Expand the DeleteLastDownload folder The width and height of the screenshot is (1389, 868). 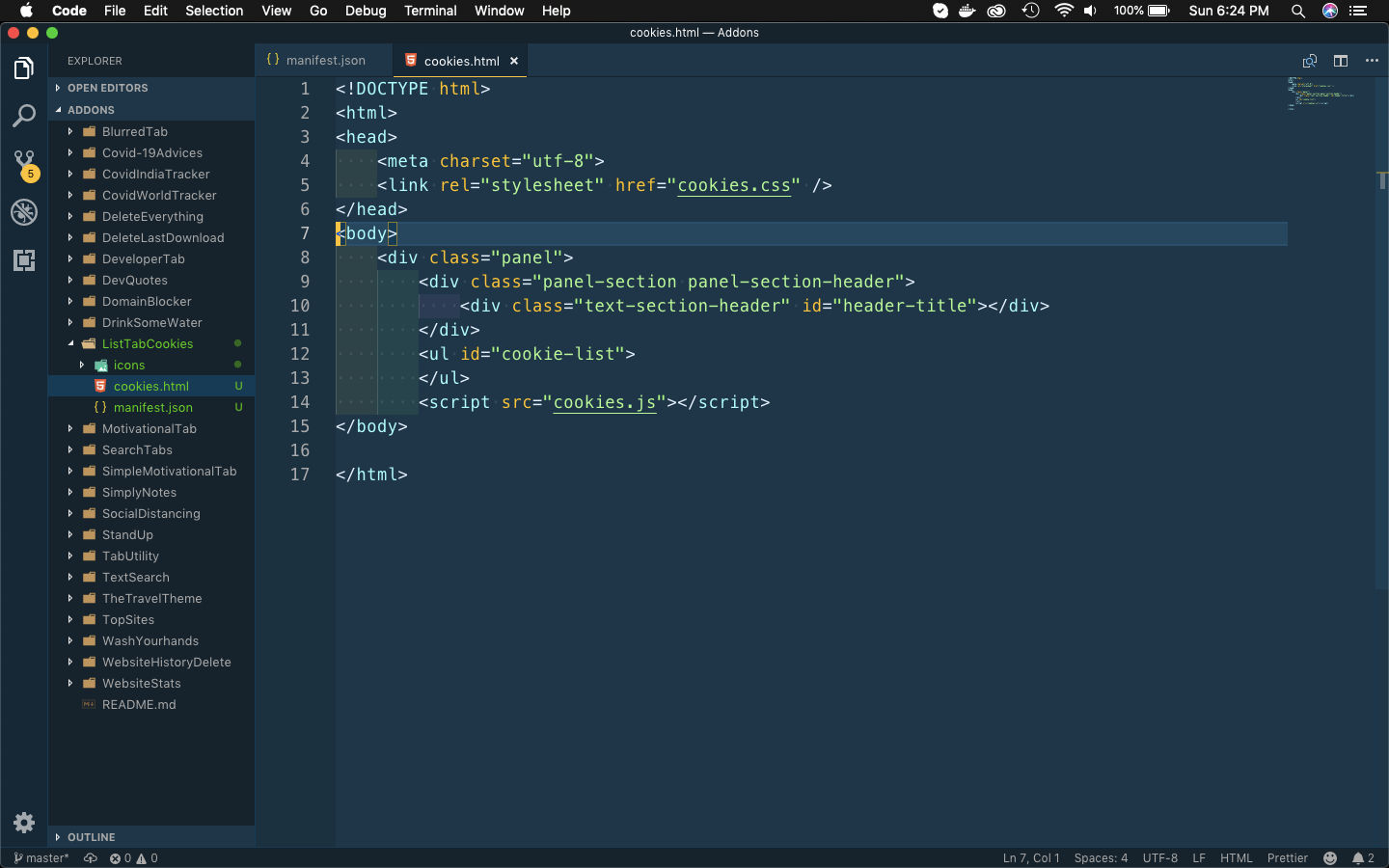point(151,237)
